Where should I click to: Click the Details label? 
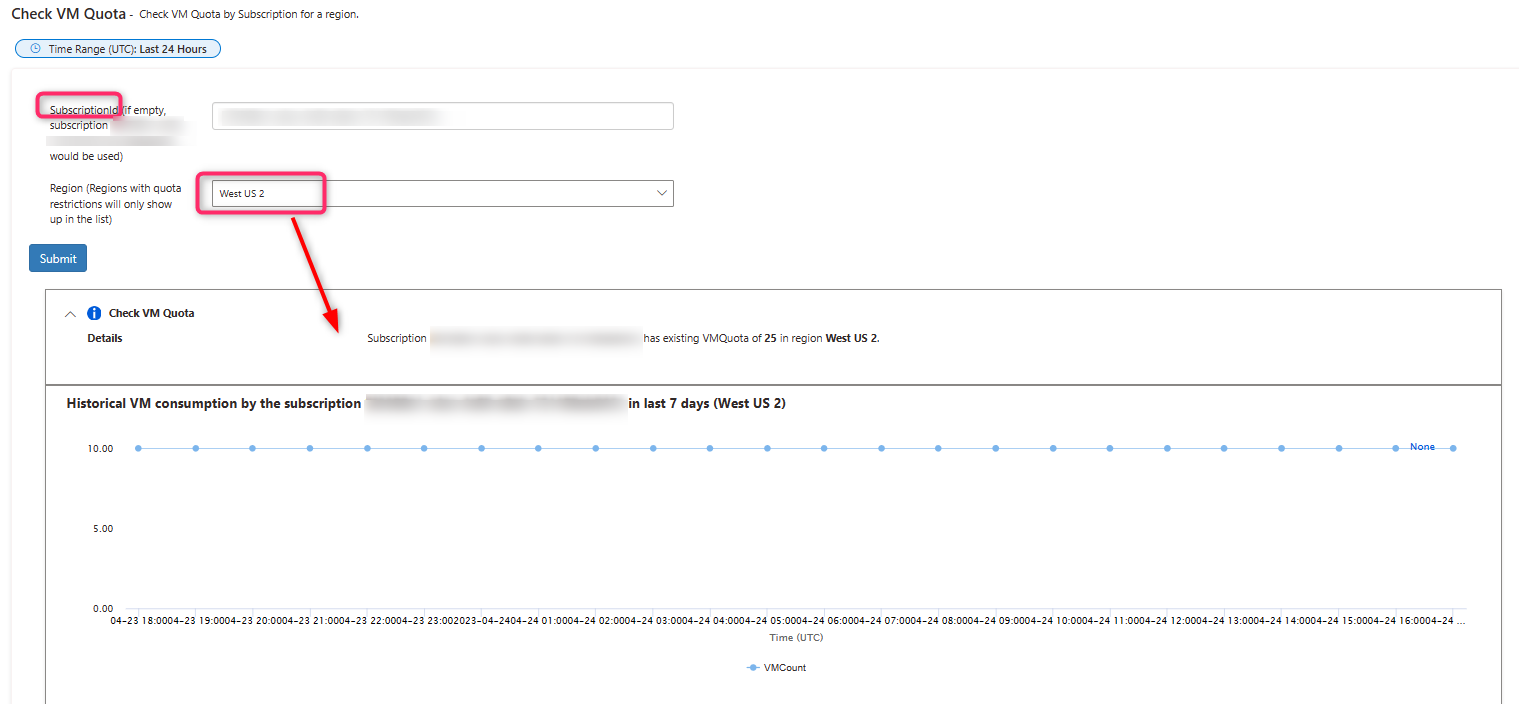point(105,338)
